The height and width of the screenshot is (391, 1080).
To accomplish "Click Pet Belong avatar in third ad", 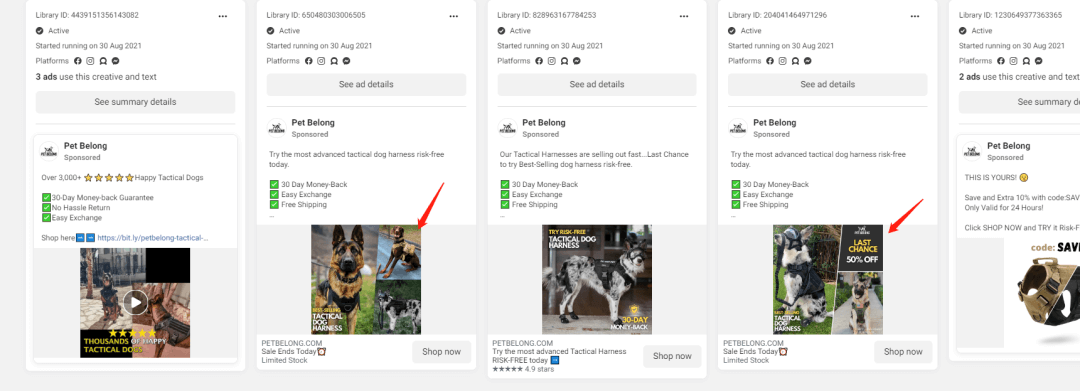I will (x=507, y=128).
